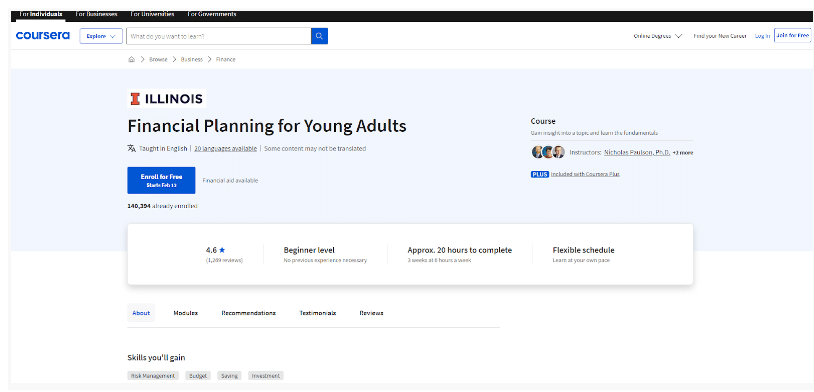Click 'Approx. 20 hours to complete' text

(459, 250)
